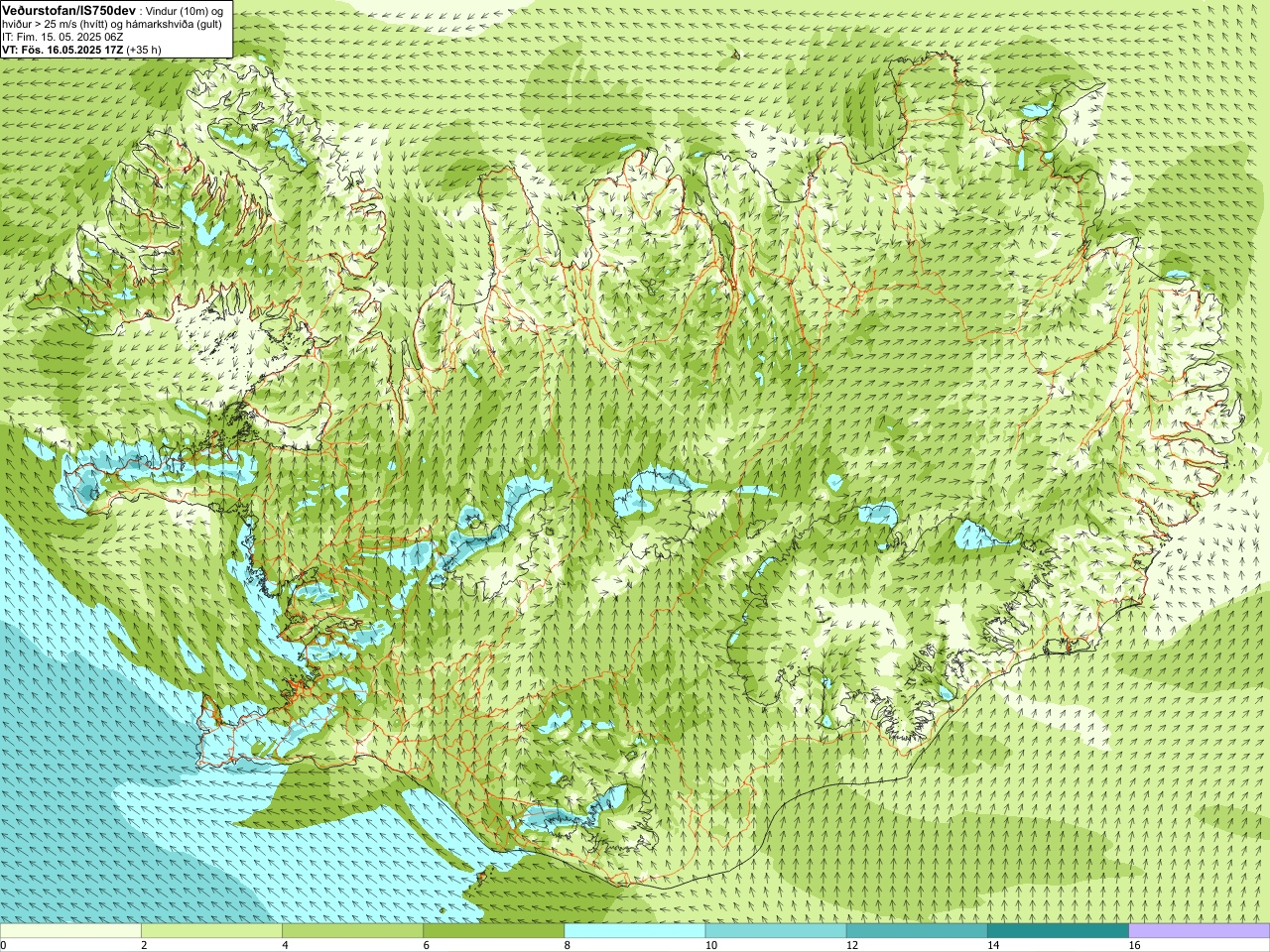Pick the medium green 4–6 legend swatch
This screenshot has height=952, width=1270.
[352, 931]
